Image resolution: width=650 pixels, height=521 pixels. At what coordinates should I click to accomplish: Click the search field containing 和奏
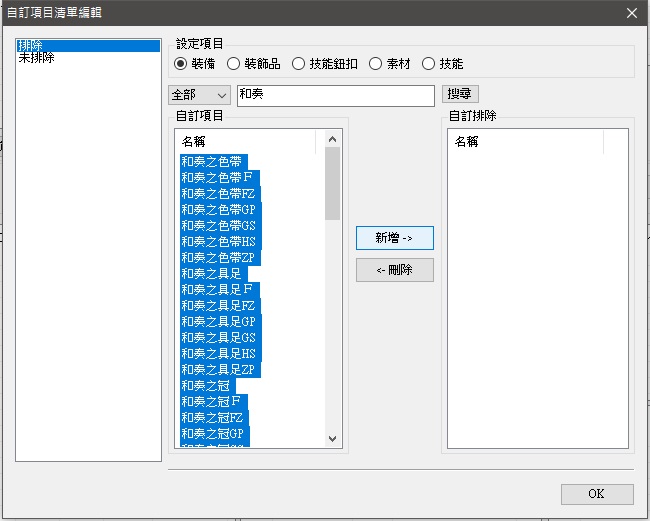[336, 96]
